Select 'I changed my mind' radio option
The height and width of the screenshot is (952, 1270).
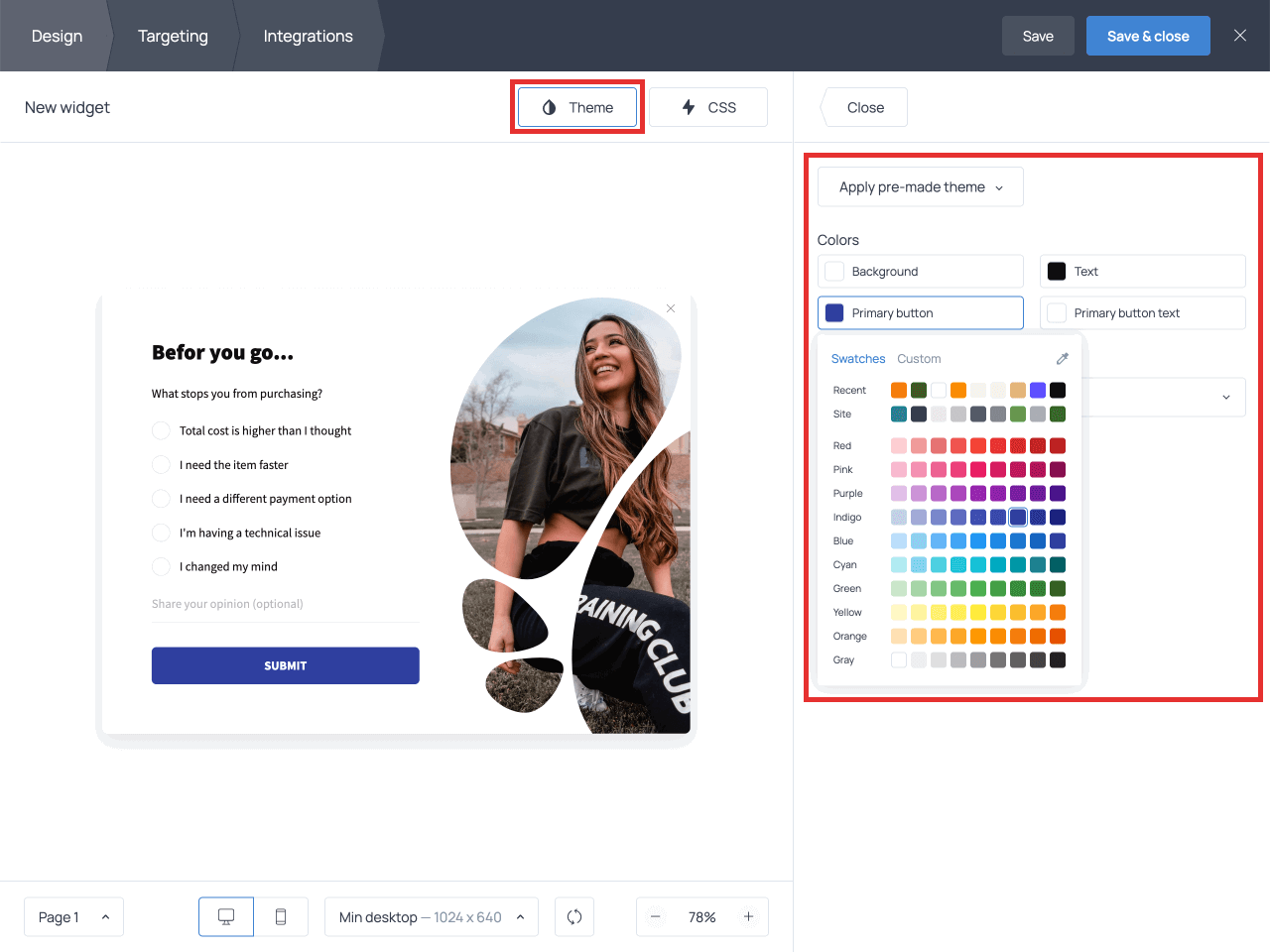coord(161,567)
